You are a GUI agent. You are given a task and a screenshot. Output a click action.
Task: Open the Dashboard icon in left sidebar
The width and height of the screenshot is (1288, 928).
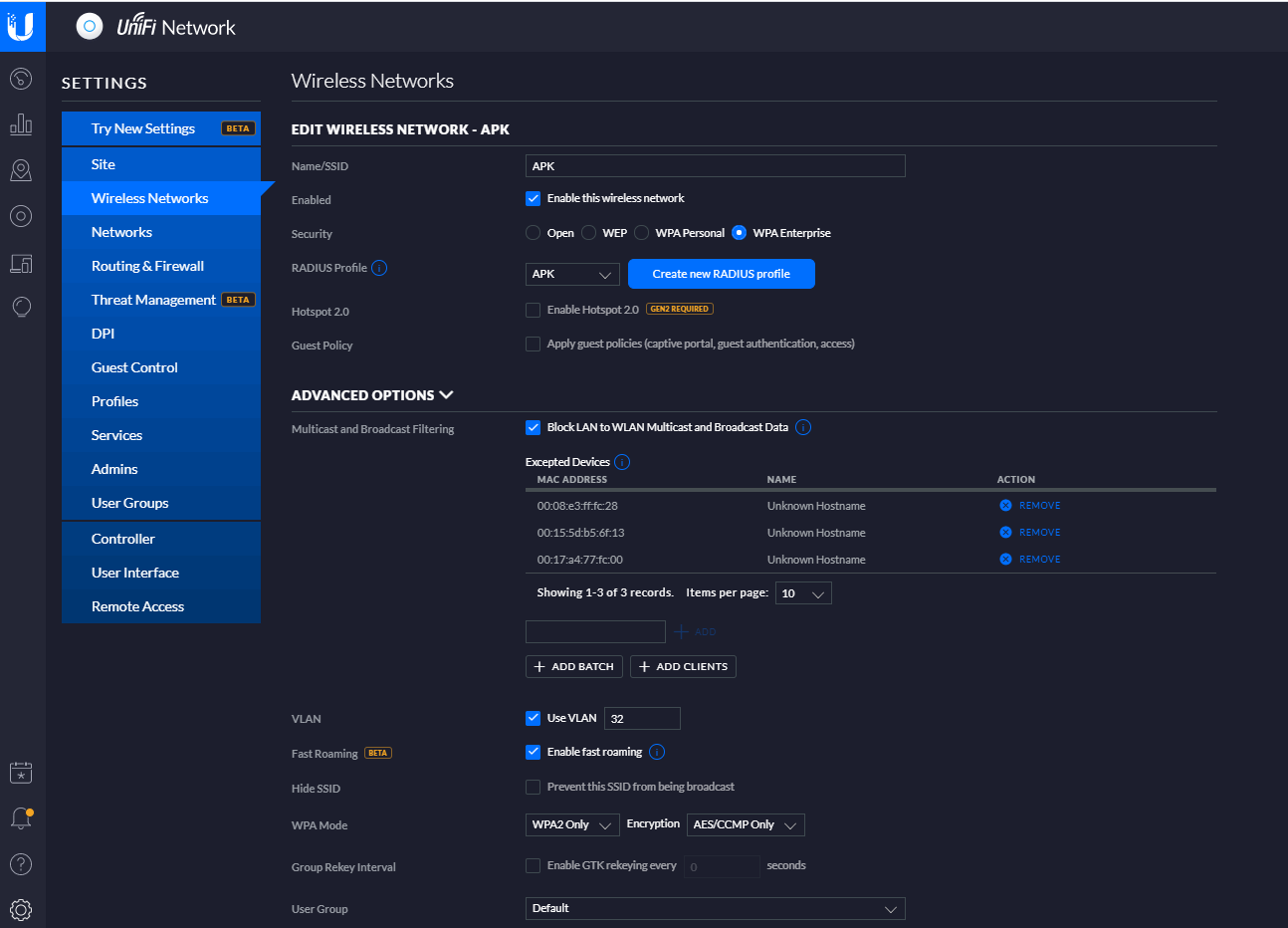coord(21,79)
